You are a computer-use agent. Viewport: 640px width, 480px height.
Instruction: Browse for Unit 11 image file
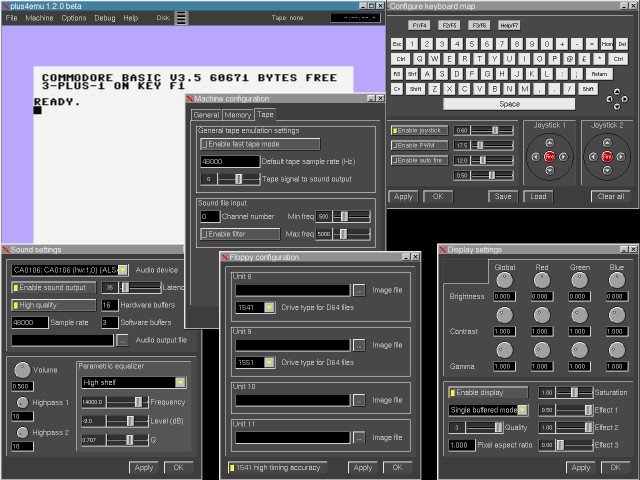pyautogui.click(x=359, y=438)
